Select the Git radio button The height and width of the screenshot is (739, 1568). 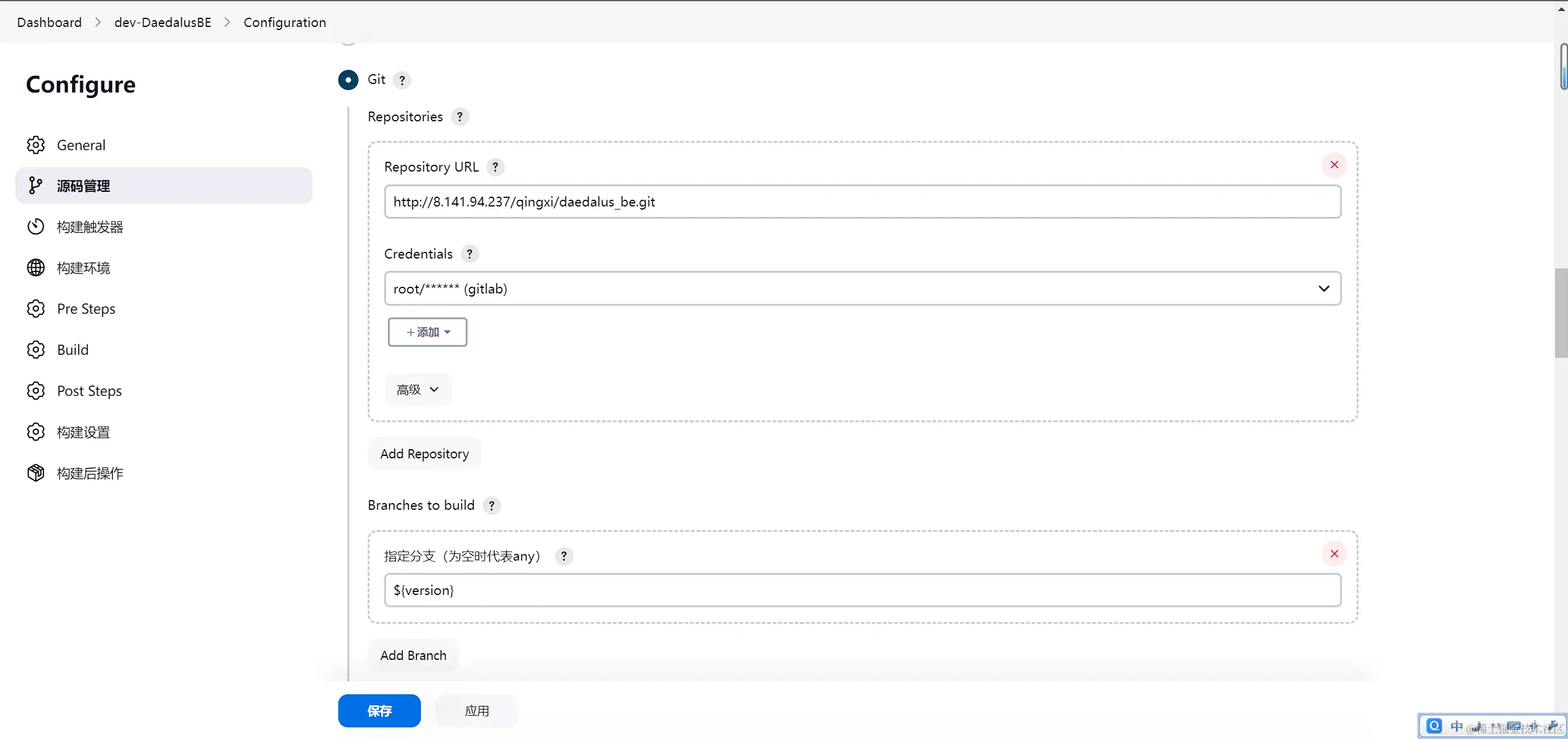(348, 80)
